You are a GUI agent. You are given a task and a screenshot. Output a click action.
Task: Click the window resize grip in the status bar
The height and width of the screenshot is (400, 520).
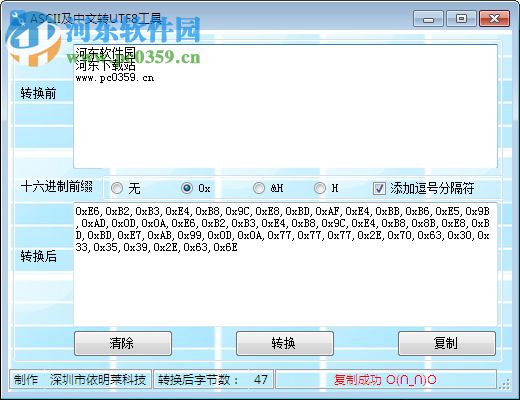pos(504,384)
